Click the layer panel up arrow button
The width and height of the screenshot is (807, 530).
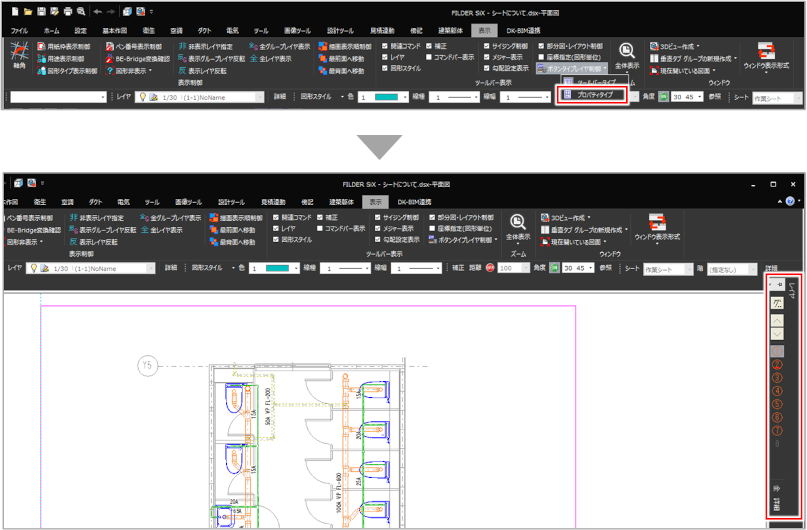point(776,320)
